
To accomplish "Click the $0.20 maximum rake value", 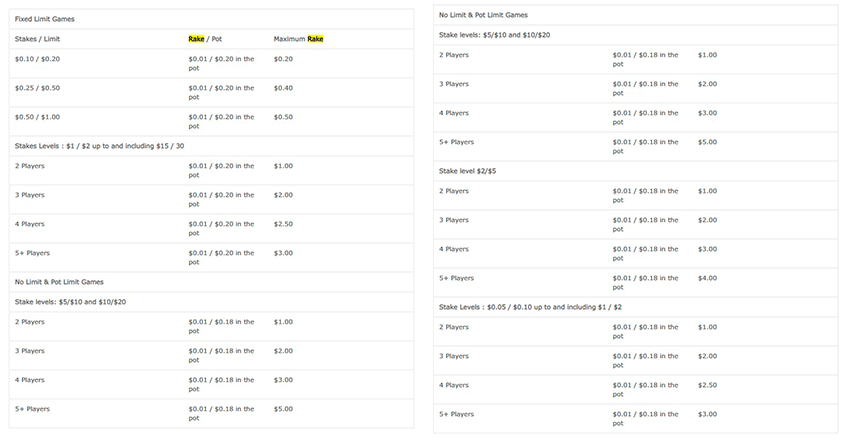I will pos(283,59).
